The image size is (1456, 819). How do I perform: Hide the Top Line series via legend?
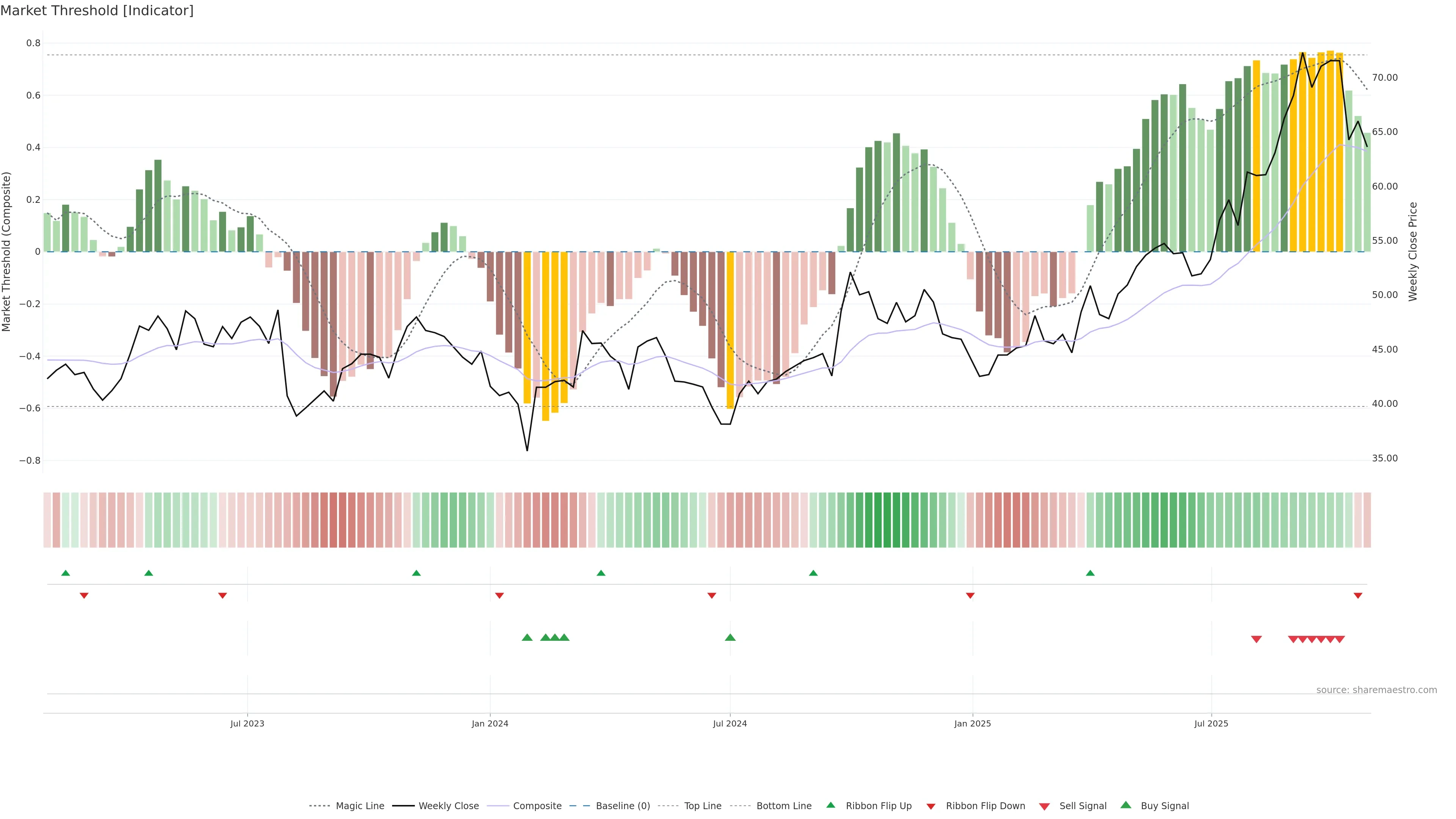point(703,806)
